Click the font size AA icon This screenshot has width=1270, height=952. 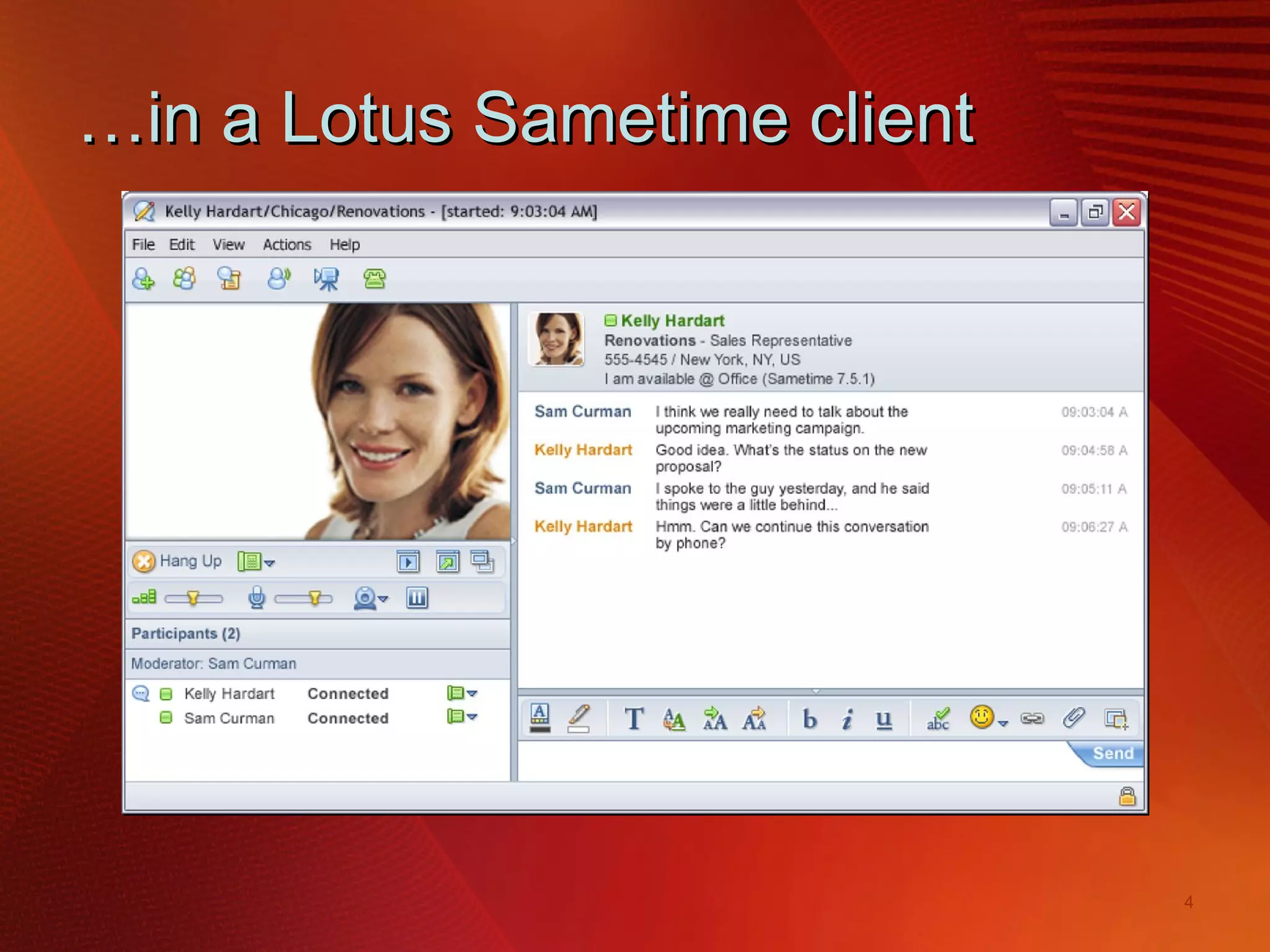674,719
